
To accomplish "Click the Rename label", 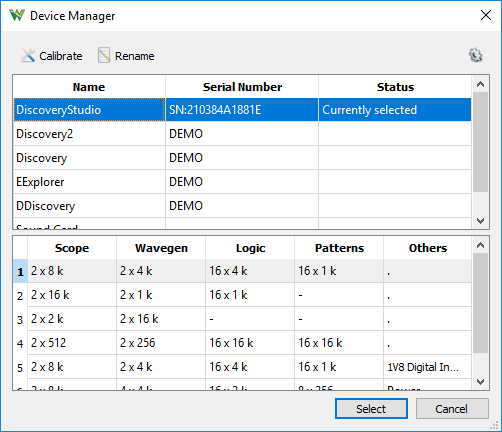I will pyautogui.click(x=135, y=56).
